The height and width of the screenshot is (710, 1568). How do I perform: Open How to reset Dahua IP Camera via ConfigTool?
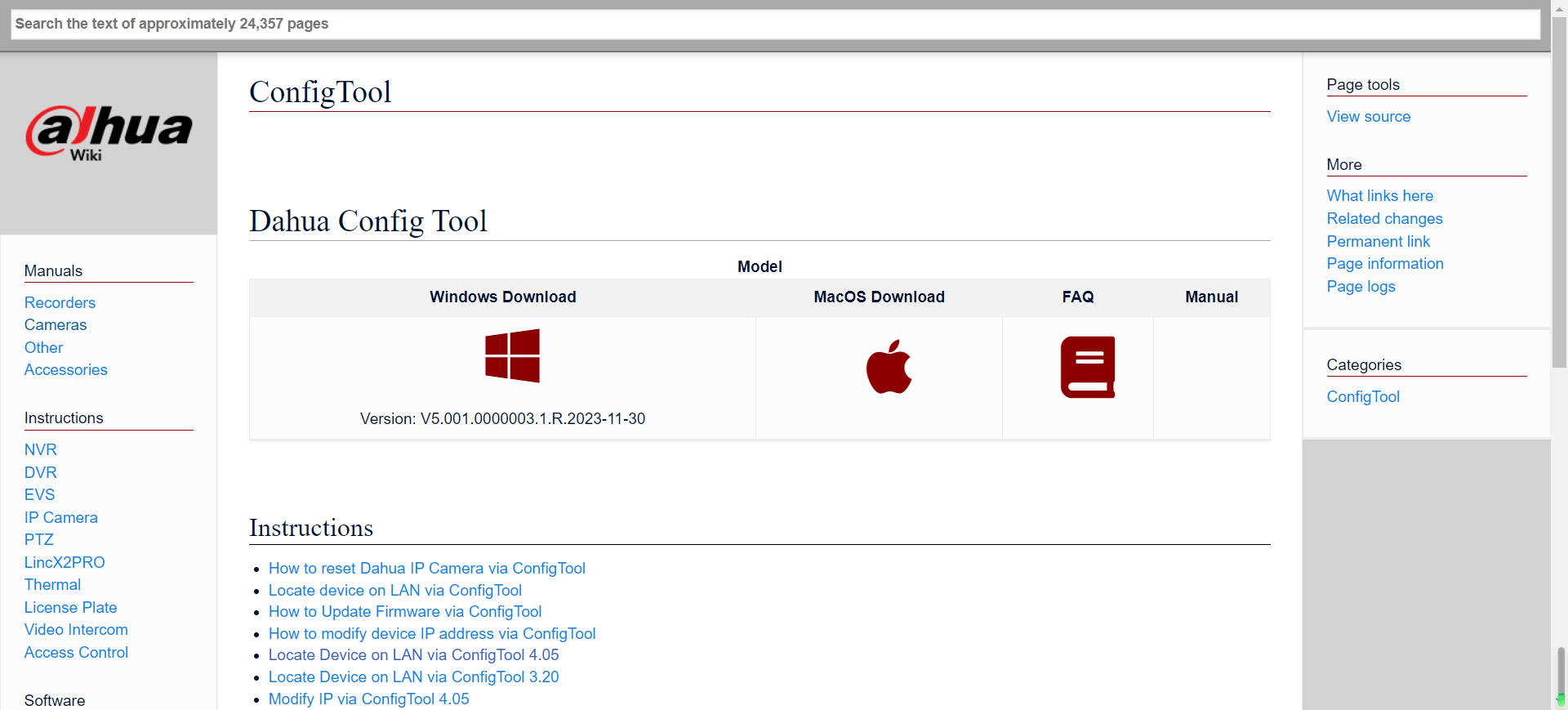[427, 568]
